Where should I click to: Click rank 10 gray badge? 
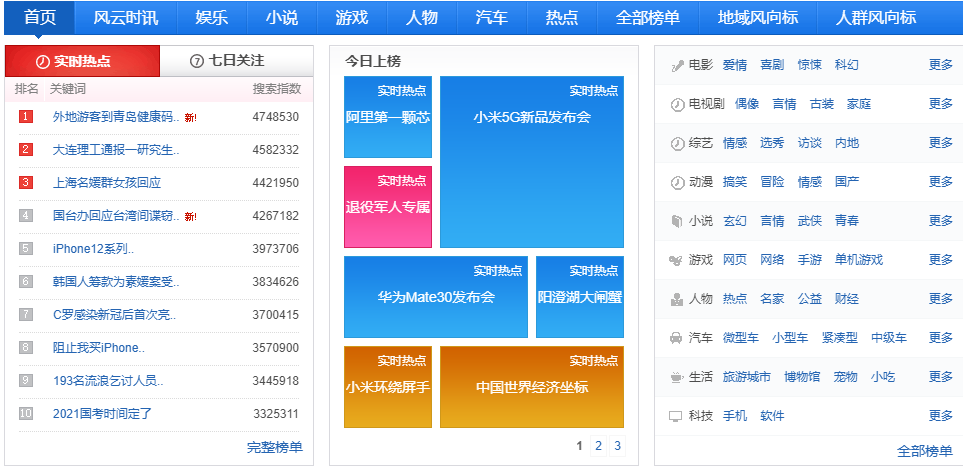pos(26,413)
